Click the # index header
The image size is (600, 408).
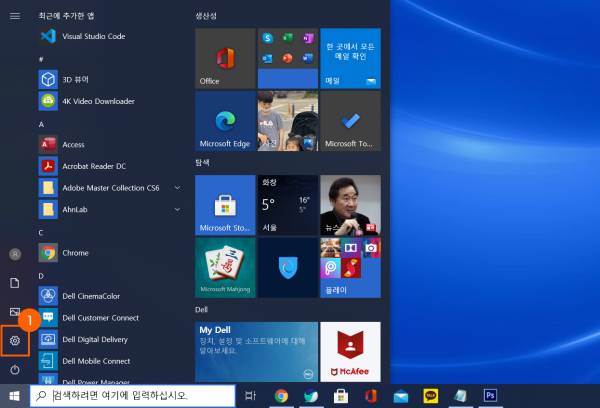coord(41,59)
